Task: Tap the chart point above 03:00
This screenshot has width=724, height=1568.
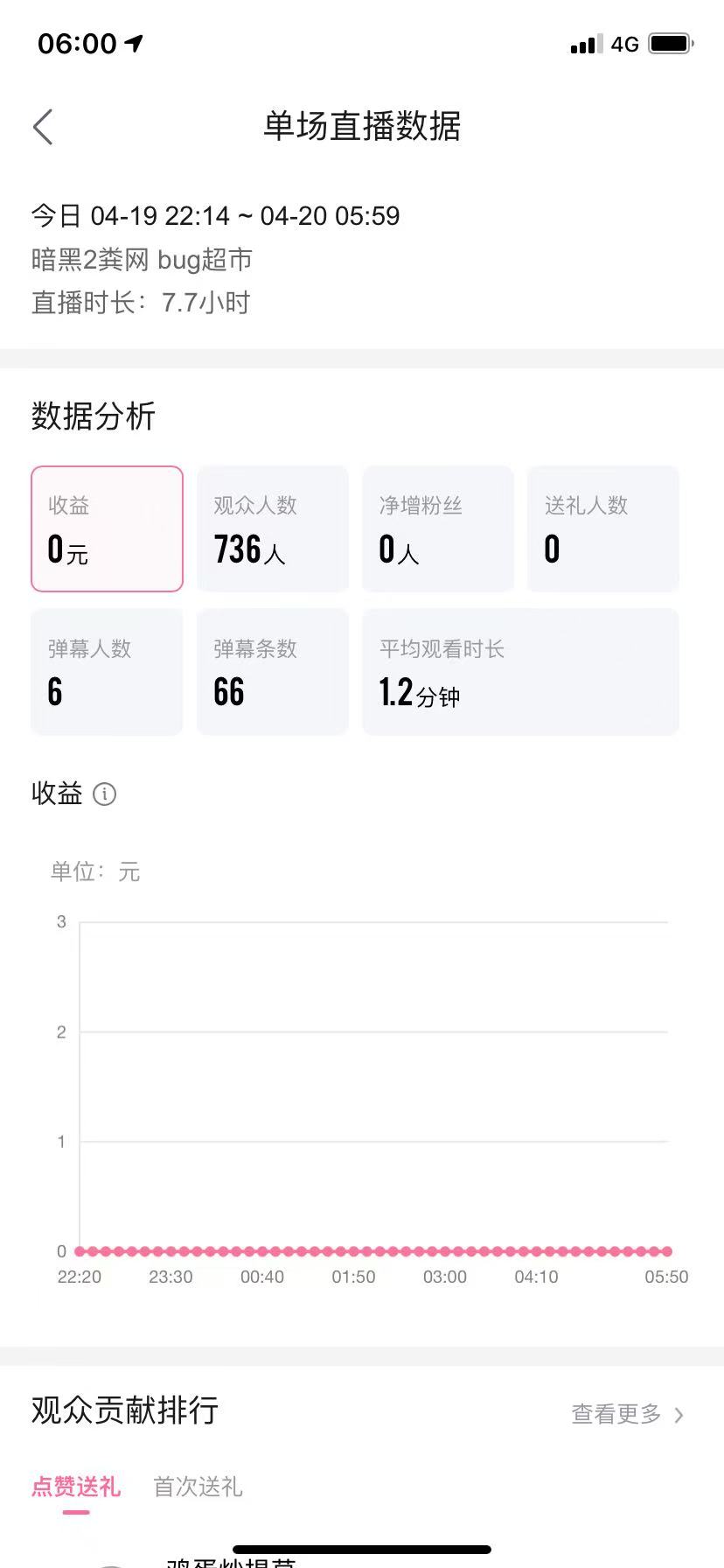Action: (445, 1251)
